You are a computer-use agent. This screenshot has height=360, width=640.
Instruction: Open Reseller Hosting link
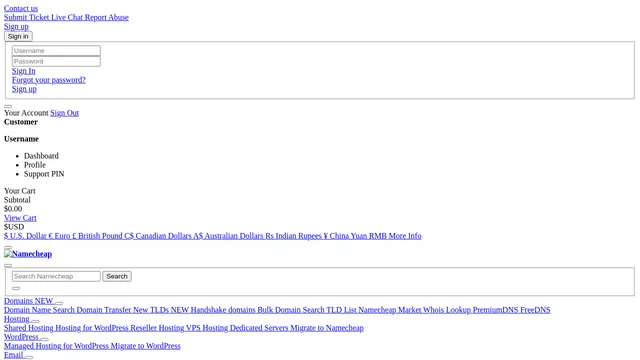click(157, 328)
